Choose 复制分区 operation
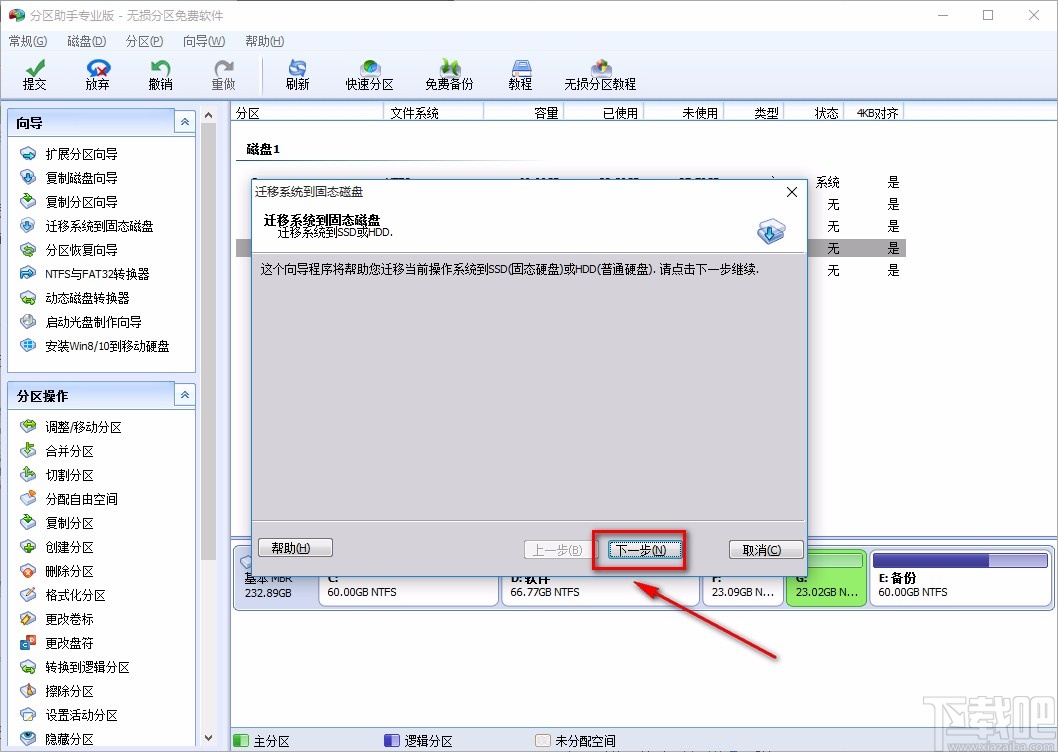Image resolution: width=1058 pixels, height=752 pixels. pyautogui.click(x=57, y=523)
